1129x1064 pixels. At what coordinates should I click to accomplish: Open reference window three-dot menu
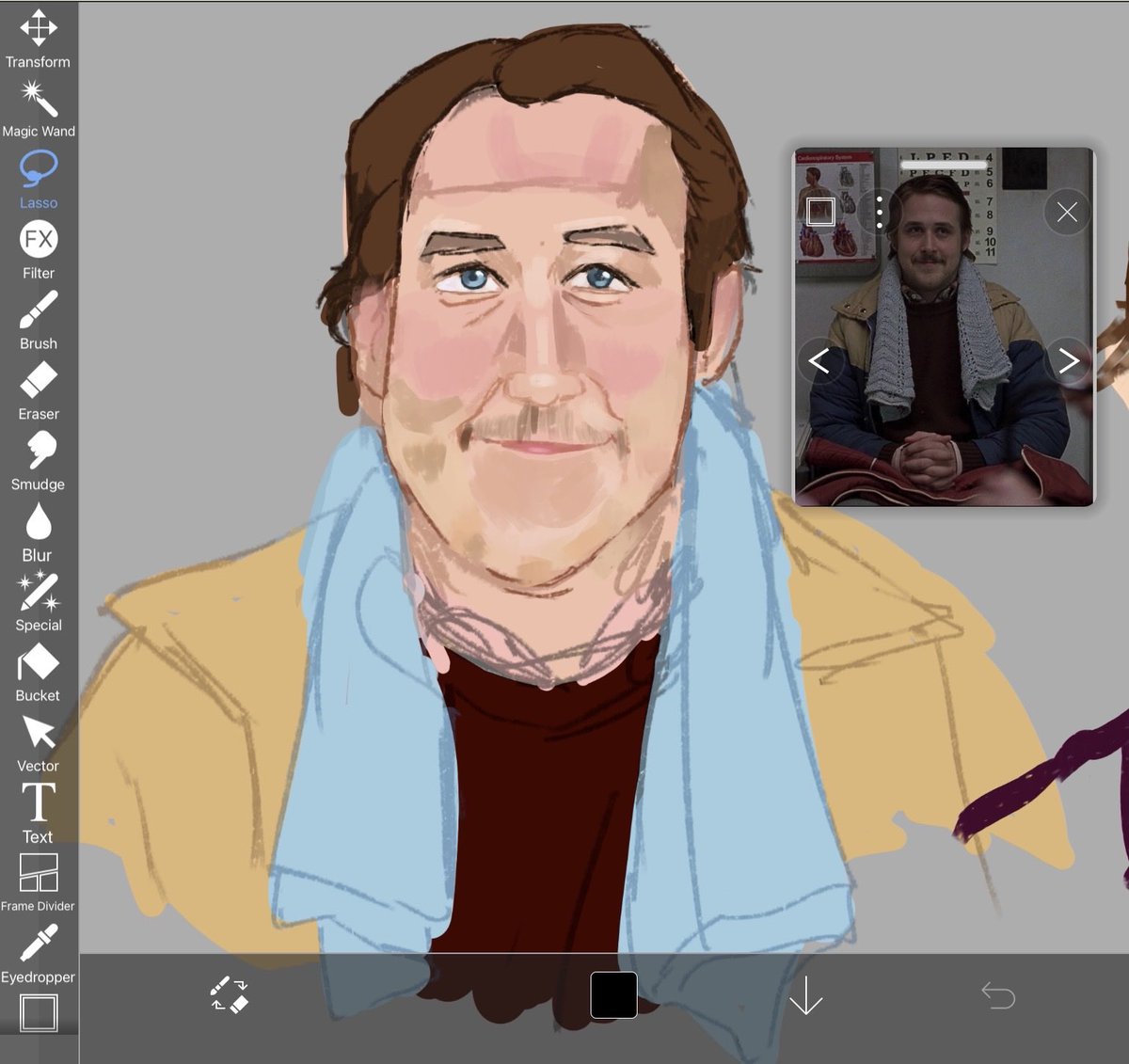879,212
